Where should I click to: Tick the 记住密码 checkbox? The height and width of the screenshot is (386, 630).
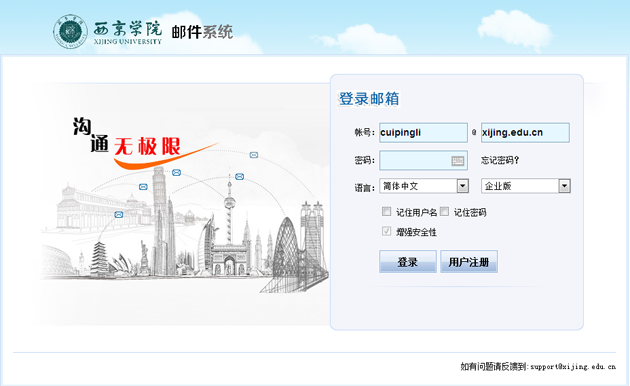tap(444, 211)
